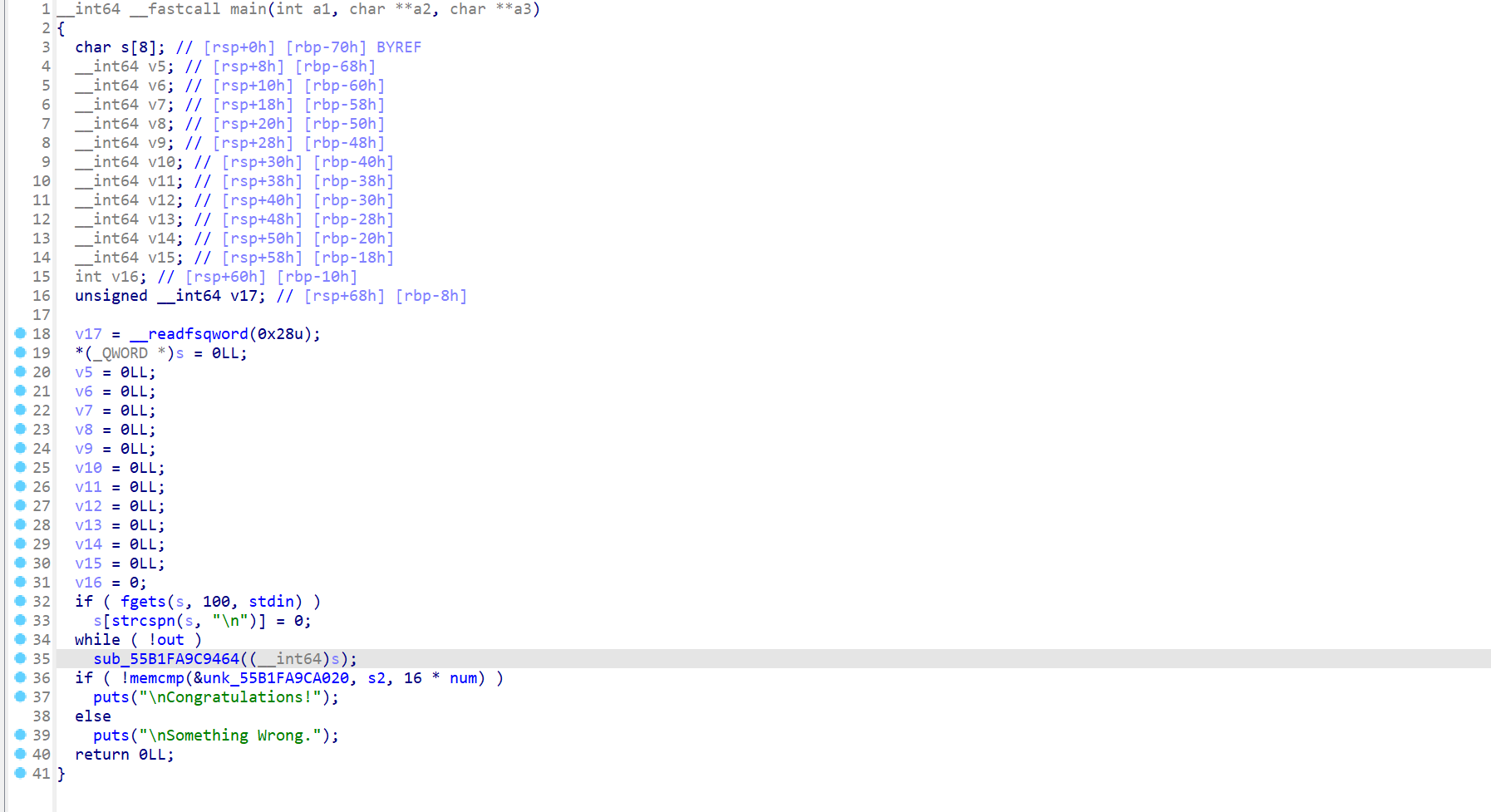Click the else keyword on line 38
Image resolution: width=1491 pixels, height=812 pixels.
click(x=92, y=716)
